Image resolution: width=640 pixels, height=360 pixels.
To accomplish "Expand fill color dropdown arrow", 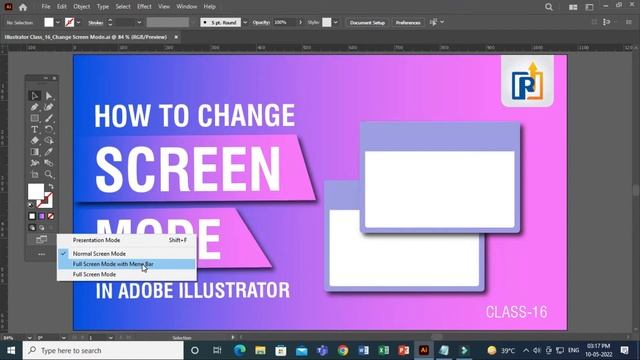I will [x=58, y=22].
